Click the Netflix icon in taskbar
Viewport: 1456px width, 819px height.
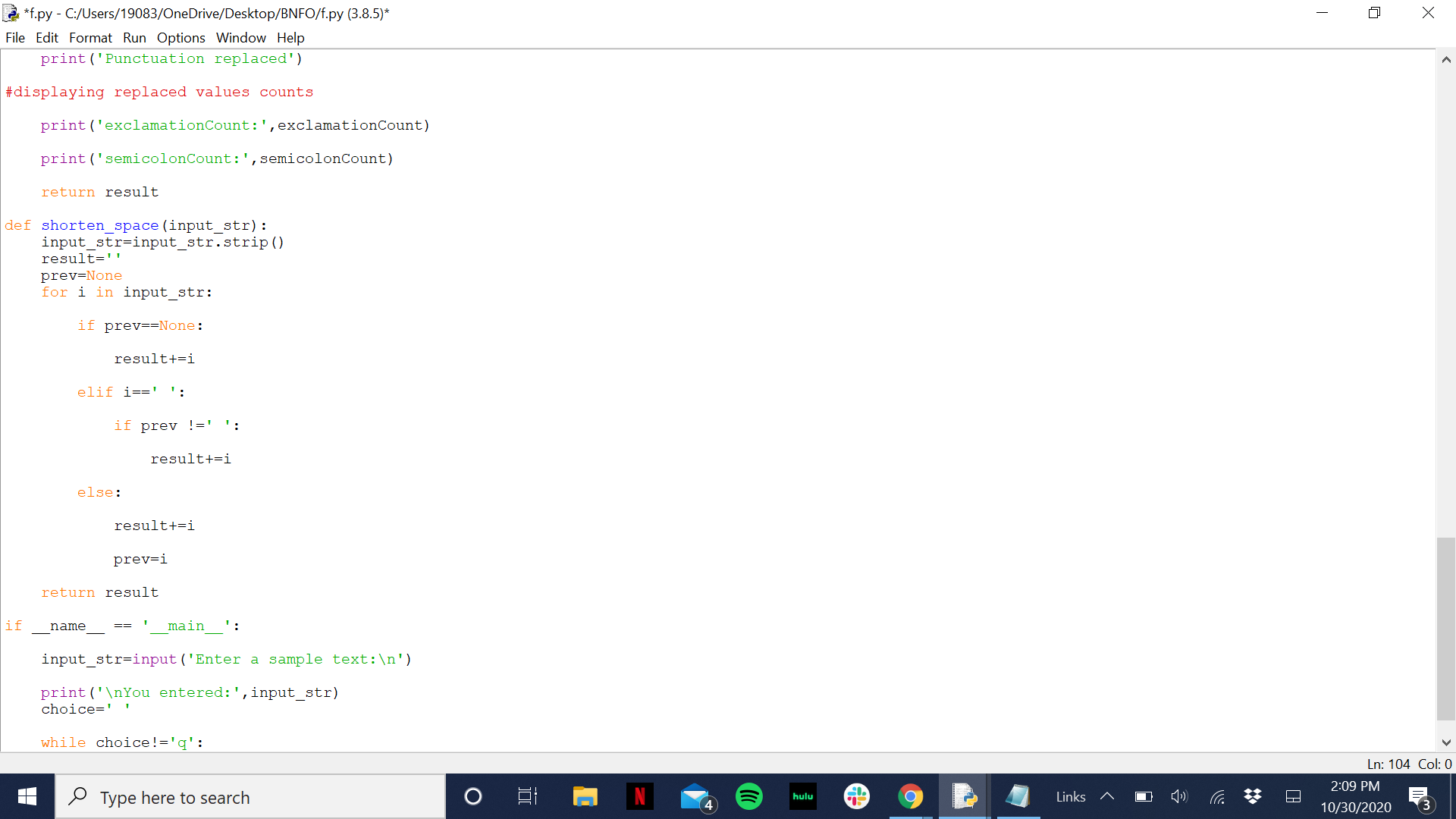tap(639, 797)
